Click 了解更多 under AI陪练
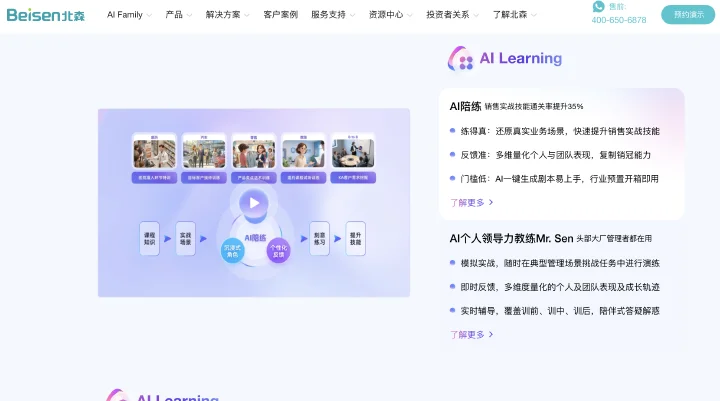The height and width of the screenshot is (401, 720). coord(472,203)
